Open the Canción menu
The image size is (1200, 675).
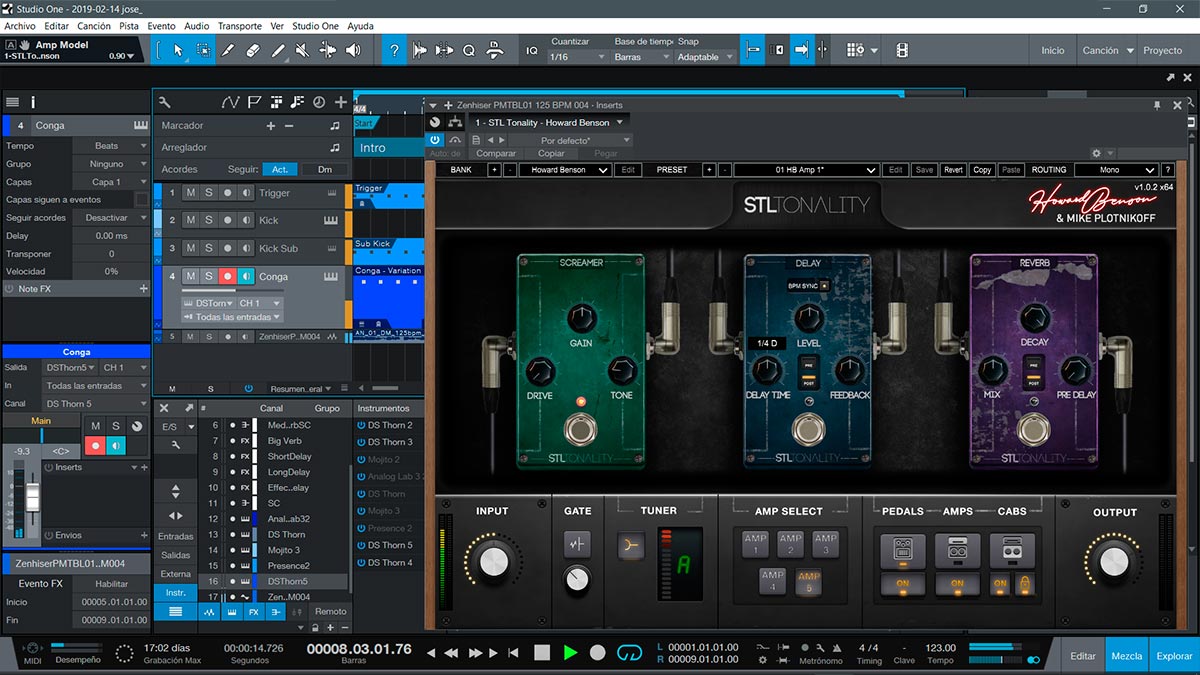[x=94, y=26]
